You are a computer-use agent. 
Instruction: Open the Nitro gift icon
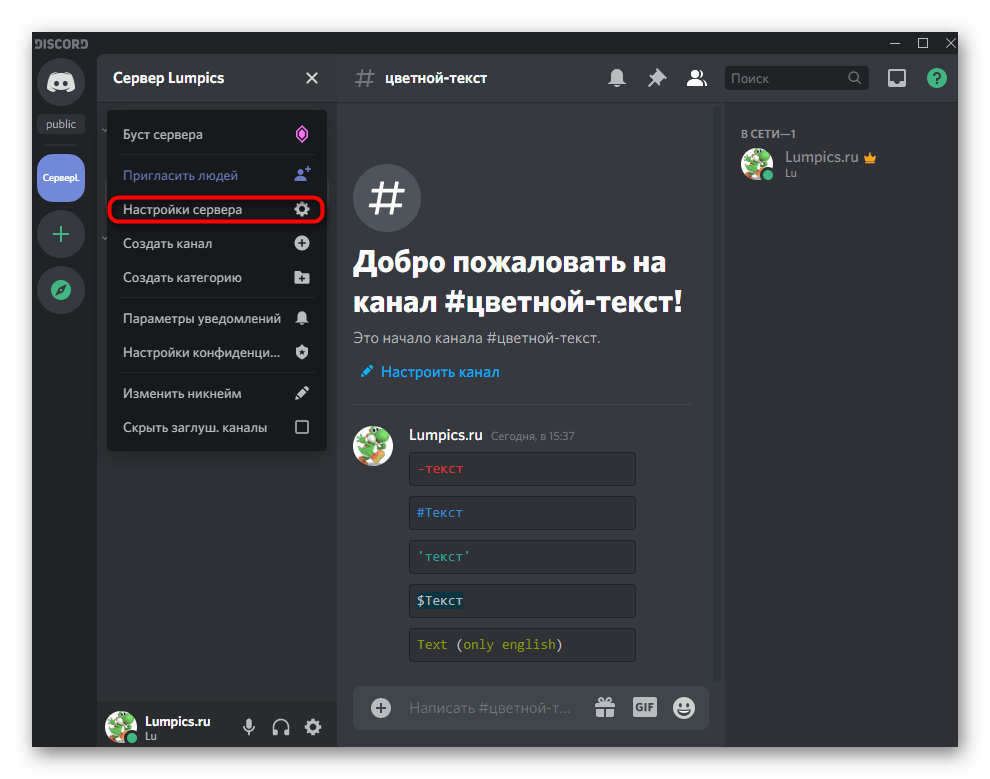605,708
